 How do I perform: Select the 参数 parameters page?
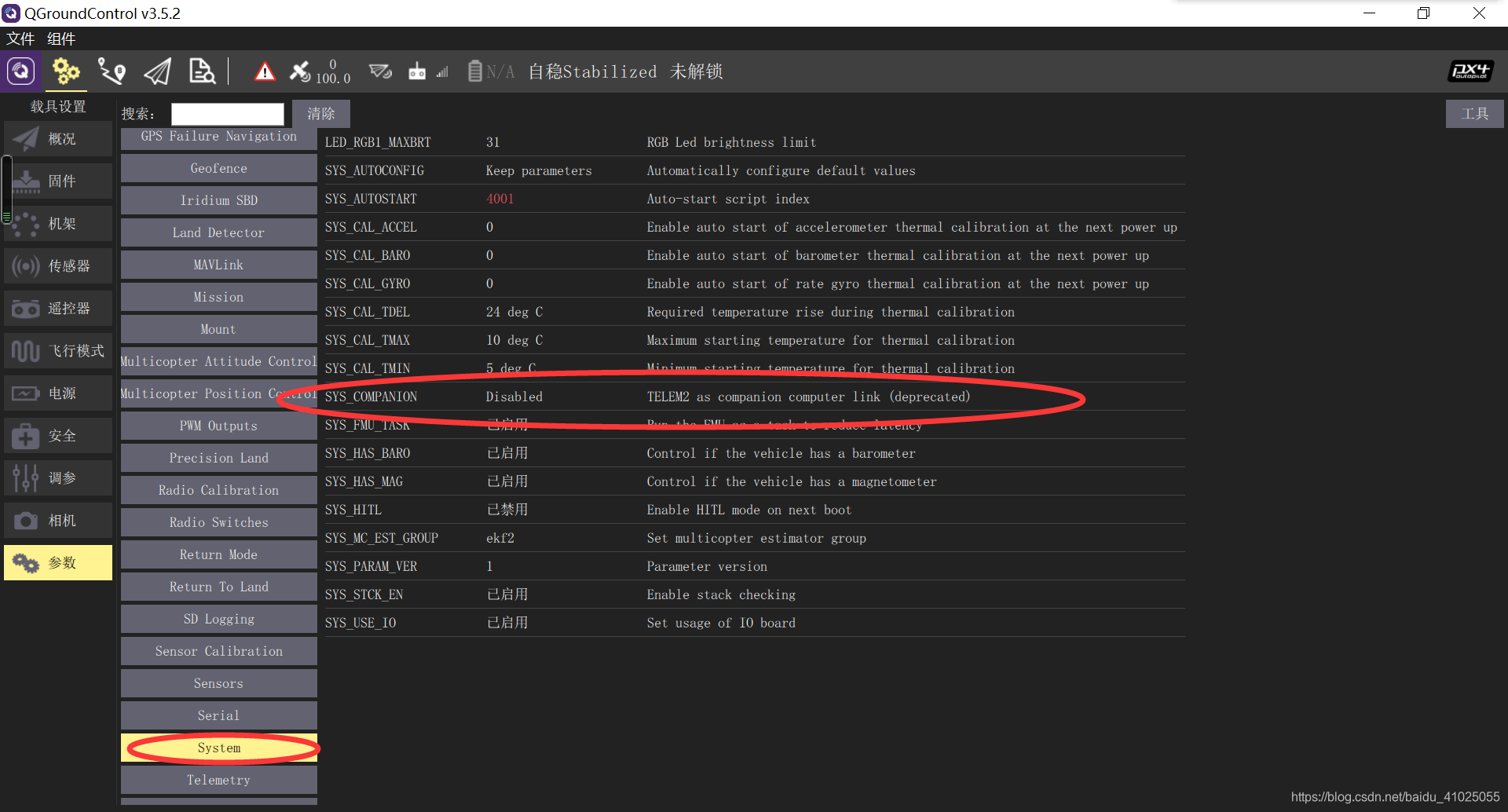pyautogui.click(x=58, y=563)
